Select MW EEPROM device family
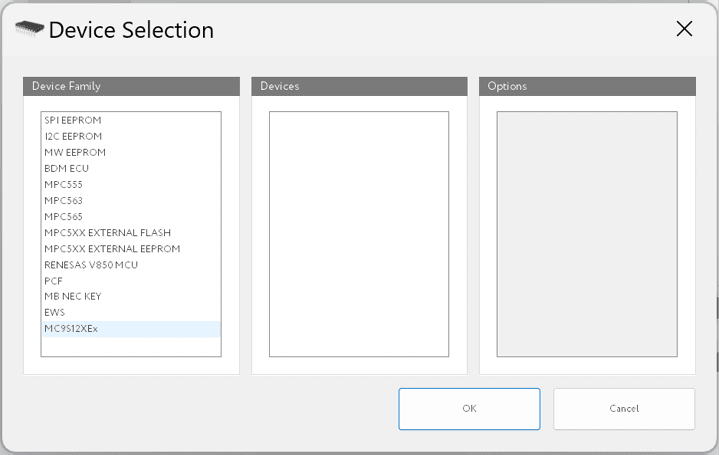The height and width of the screenshot is (455, 719). tap(75, 152)
